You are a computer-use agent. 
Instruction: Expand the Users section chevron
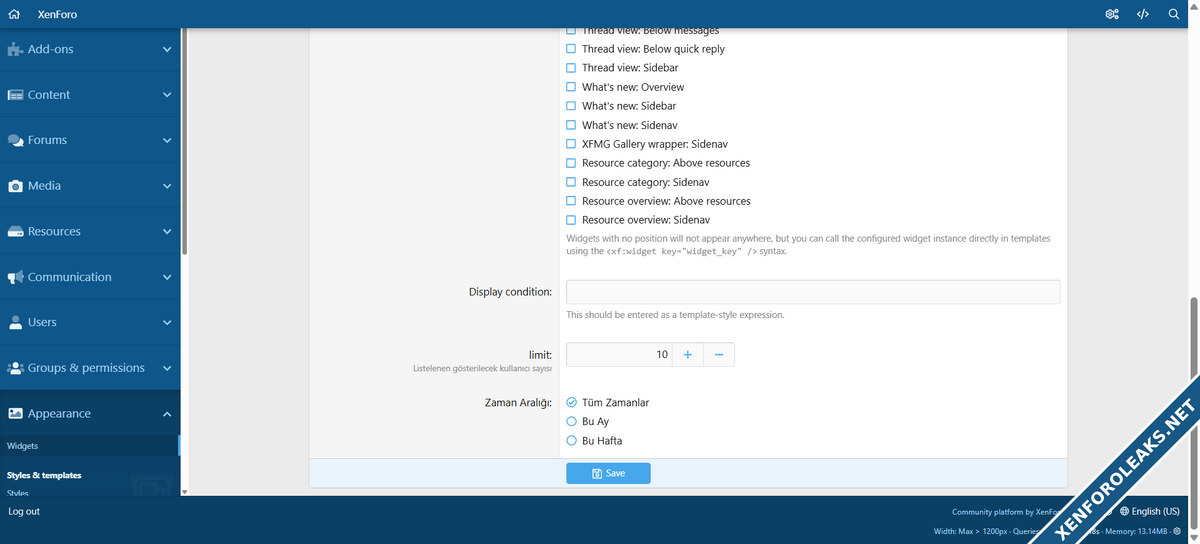(167, 323)
